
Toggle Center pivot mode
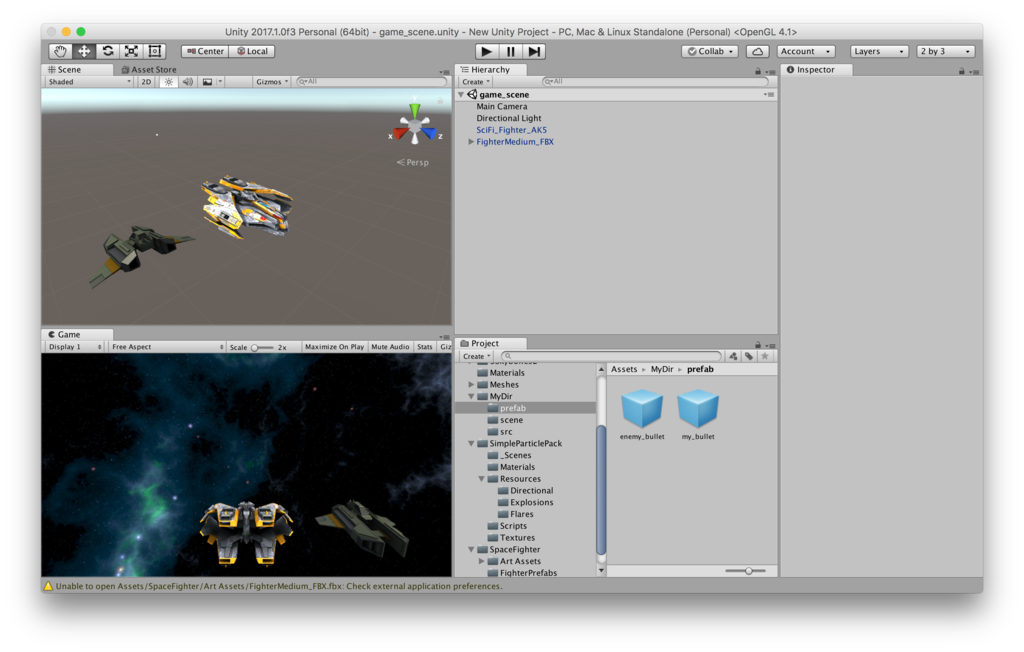(205, 51)
